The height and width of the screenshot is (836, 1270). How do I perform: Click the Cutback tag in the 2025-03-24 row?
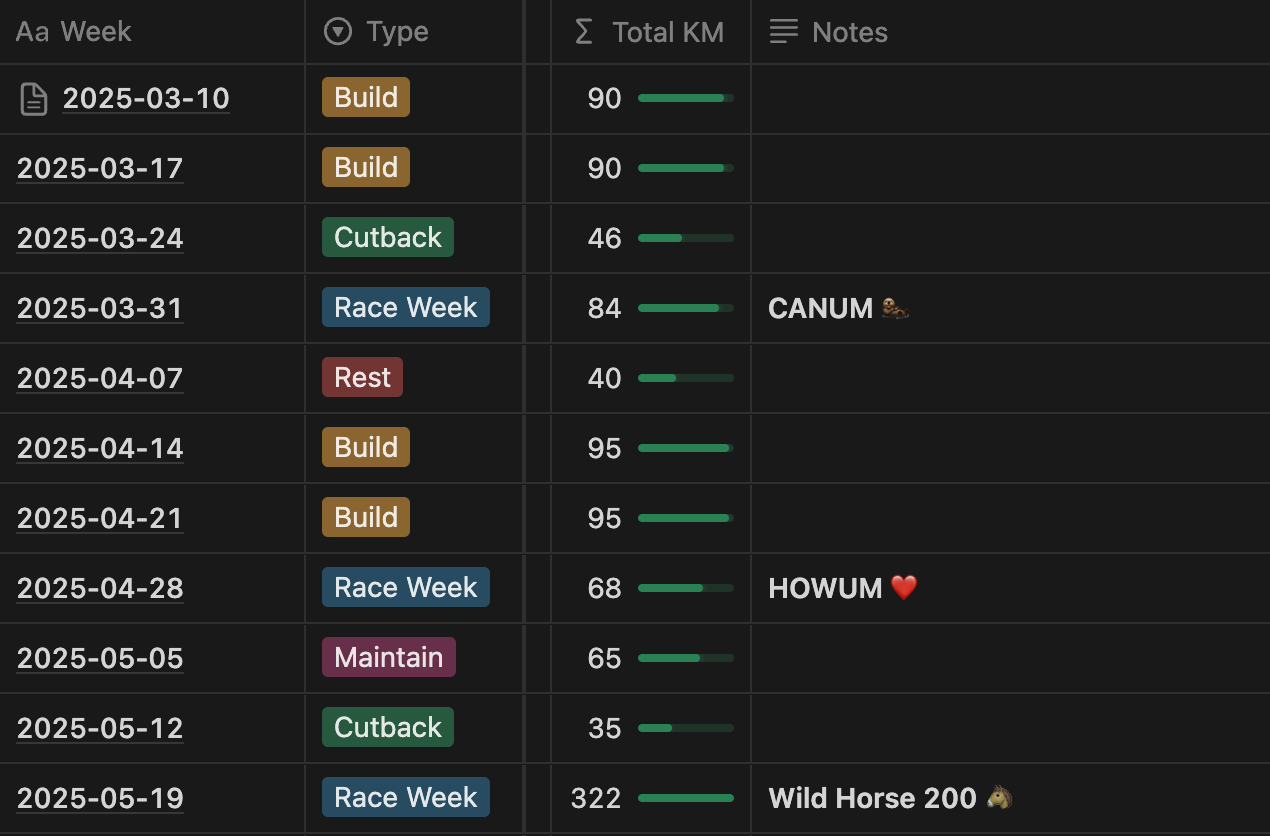coord(388,237)
